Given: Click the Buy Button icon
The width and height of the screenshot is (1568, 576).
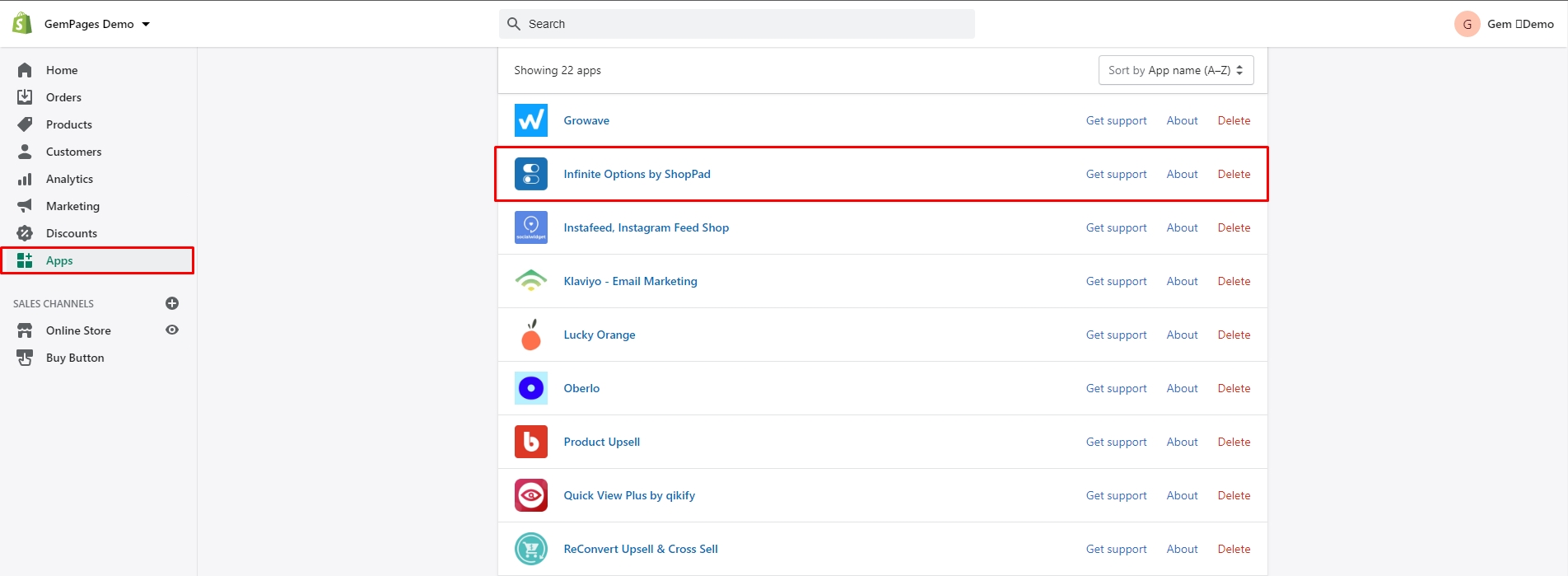Looking at the screenshot, I should [25, 358].
